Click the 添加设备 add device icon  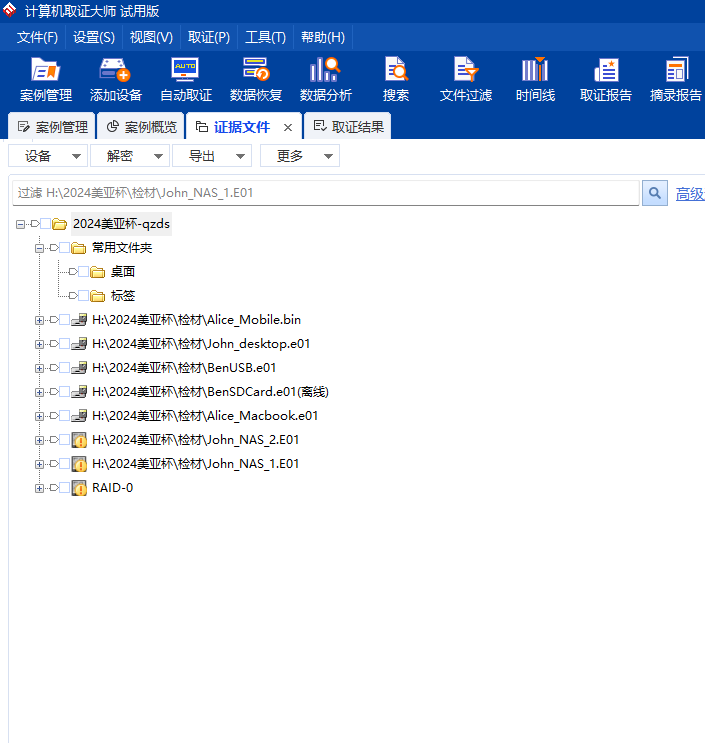click(115, 79)
